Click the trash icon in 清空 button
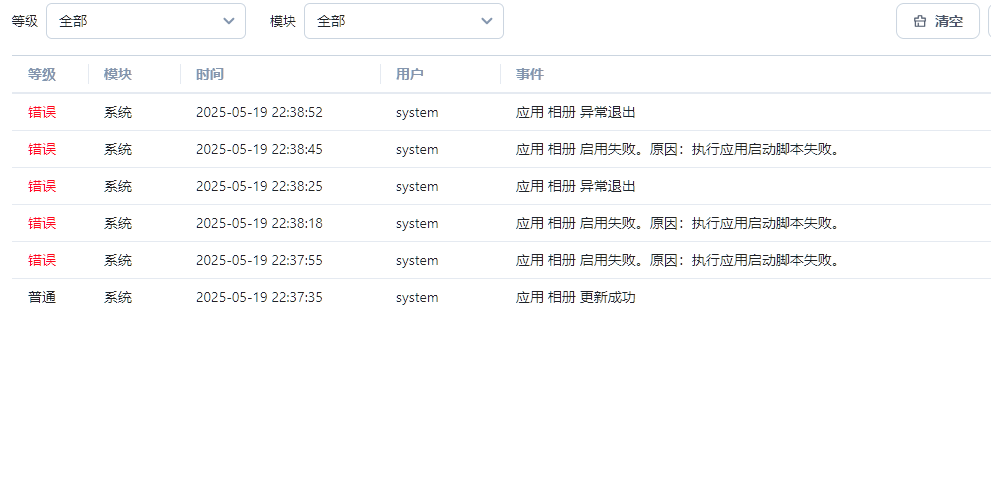991x487 pixels. tap(920, 21)
